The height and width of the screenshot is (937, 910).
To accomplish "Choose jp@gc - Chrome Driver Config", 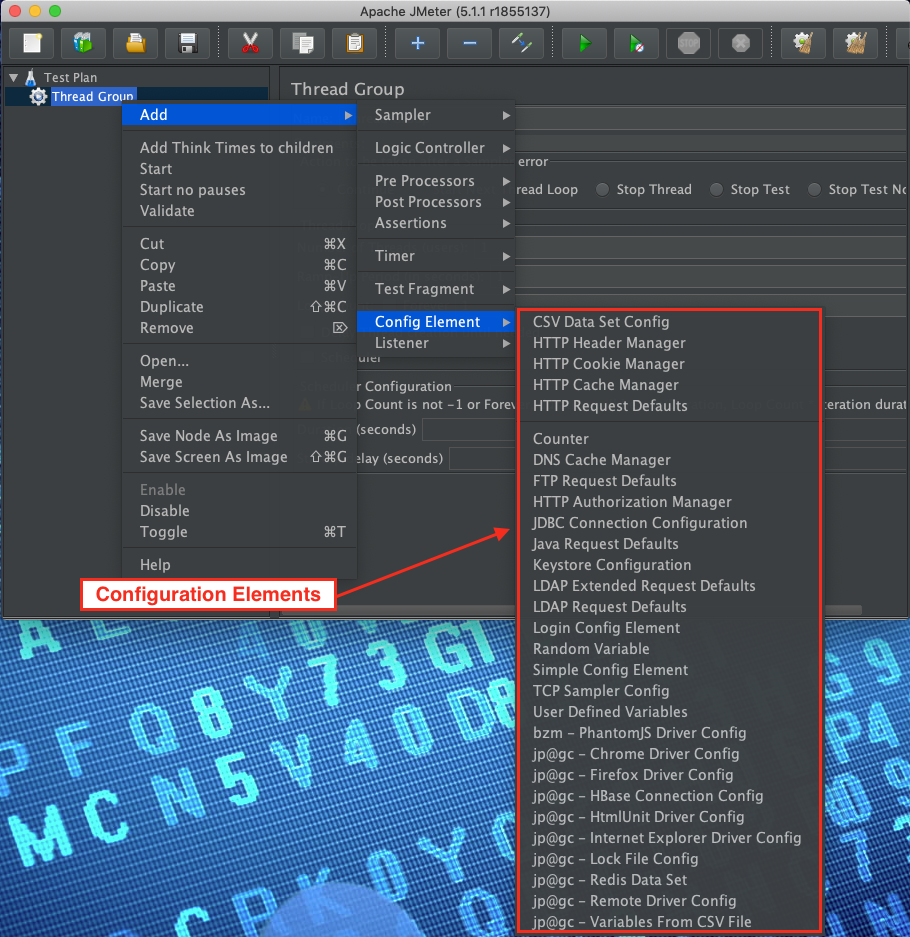I will (x=669, y=754).
